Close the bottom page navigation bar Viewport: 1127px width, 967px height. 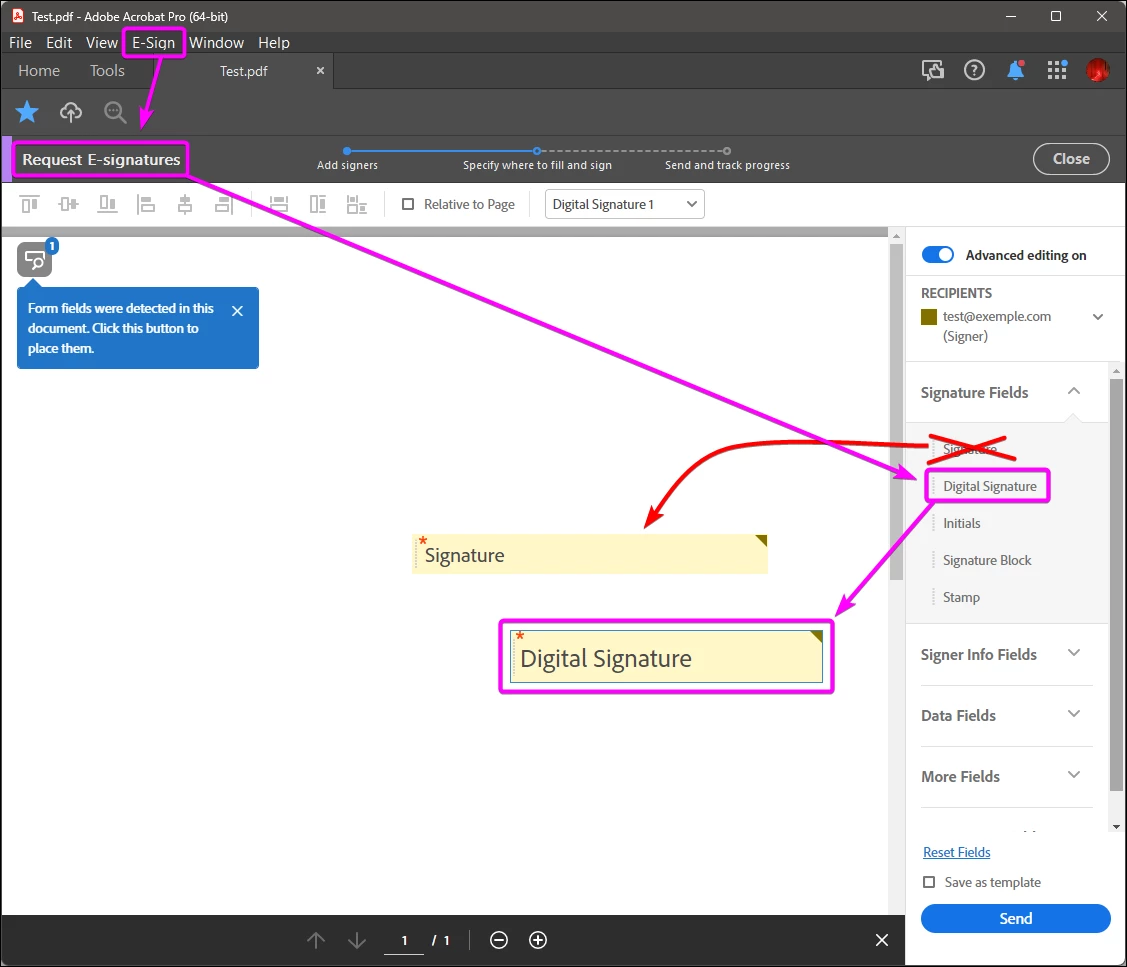pos(882,940)
